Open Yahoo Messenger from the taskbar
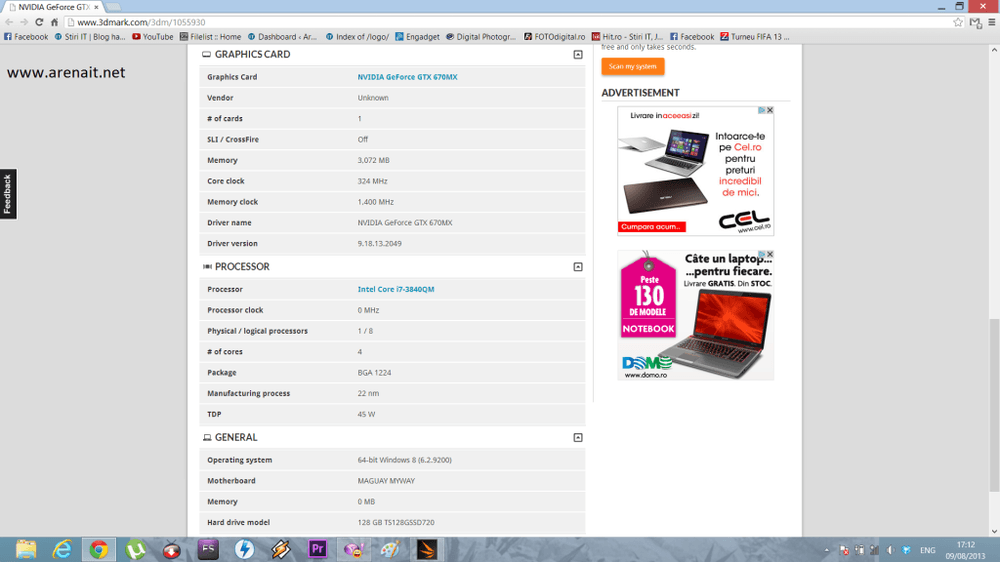Screen dimensions: 1000x562 tap(353, 549)
